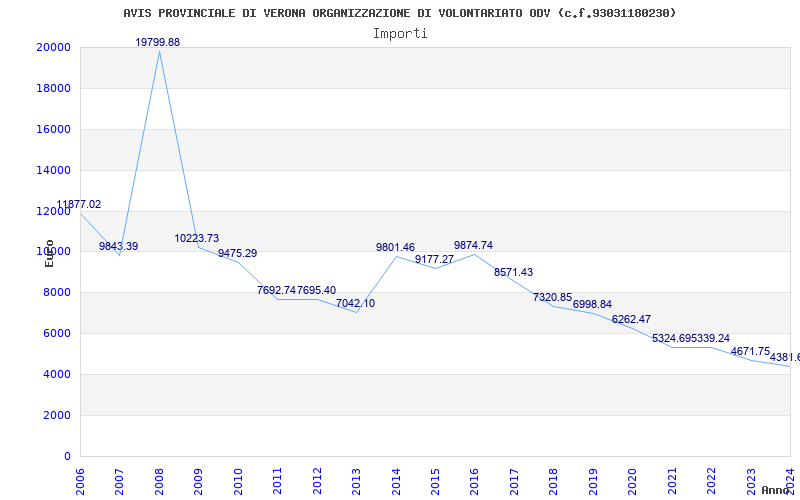Click the Anno x-axis title
Image resolution: width=800 pixels, height=500 pixels.
click(775, 490)
